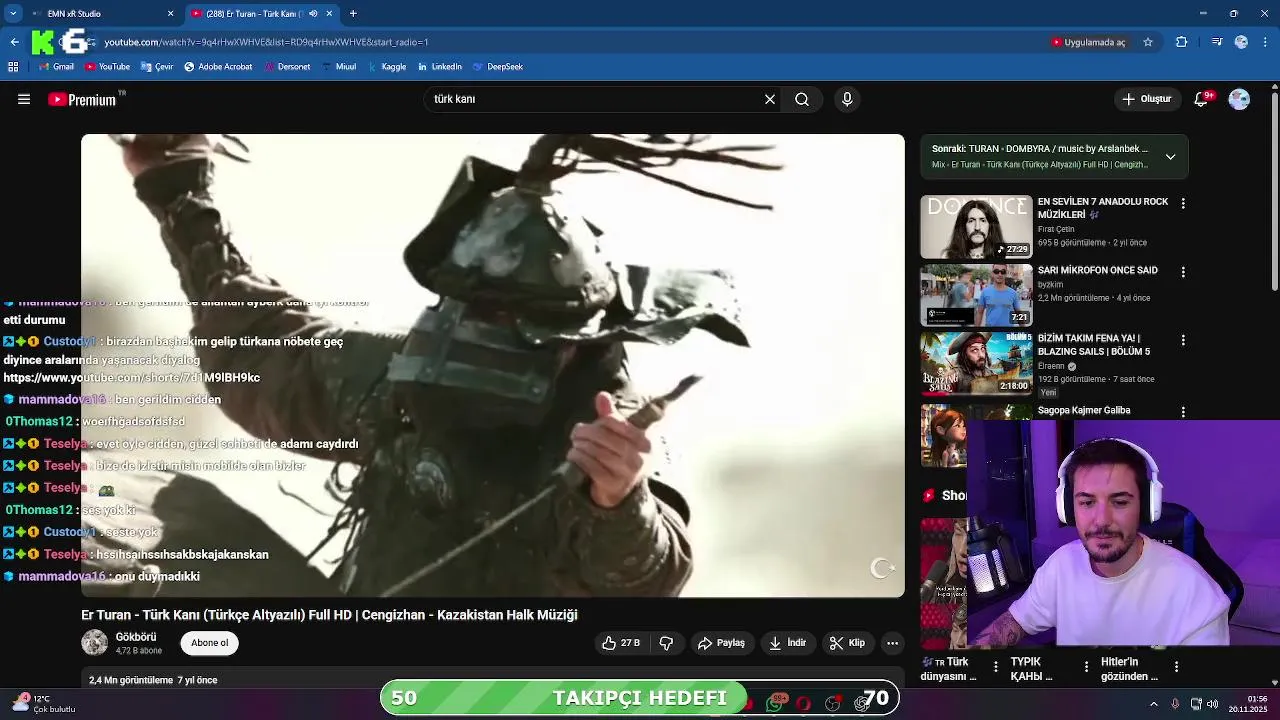Open YouTube notifications bell
This screenshot has width=1280, height=720.
tap(1203, 99)
